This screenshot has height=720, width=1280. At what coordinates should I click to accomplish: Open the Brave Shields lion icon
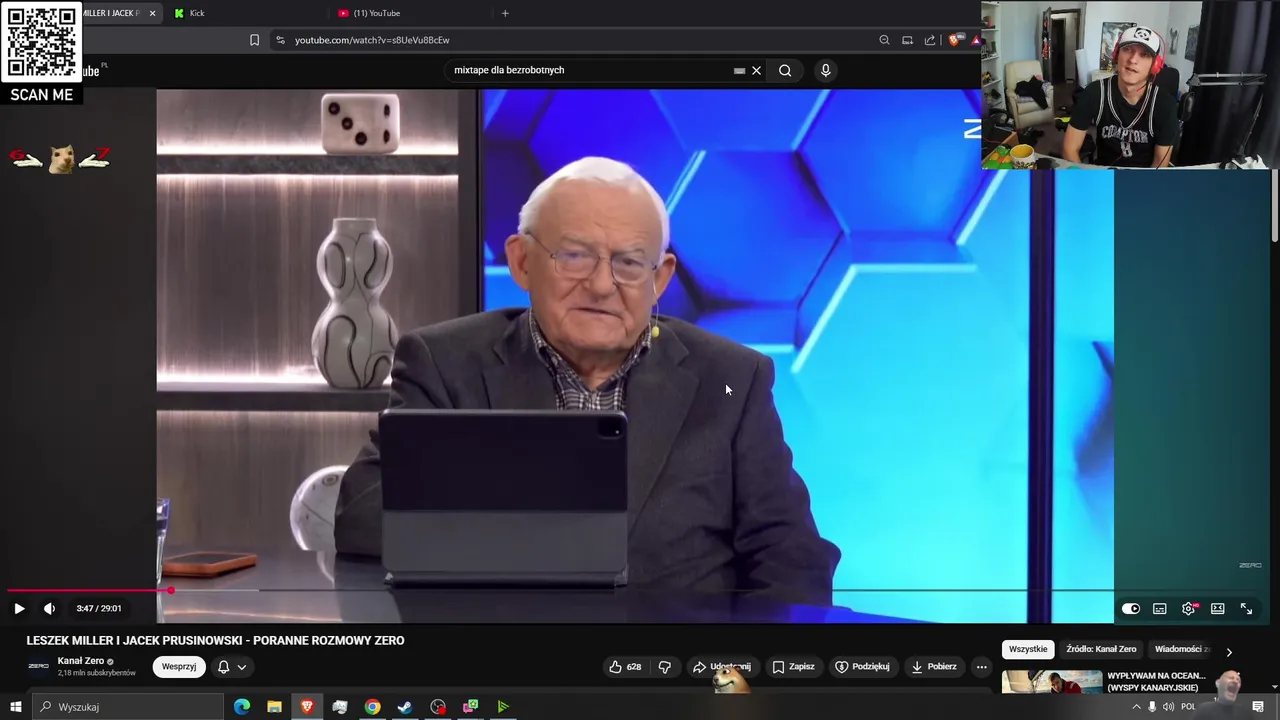click(x=954, y=40)
